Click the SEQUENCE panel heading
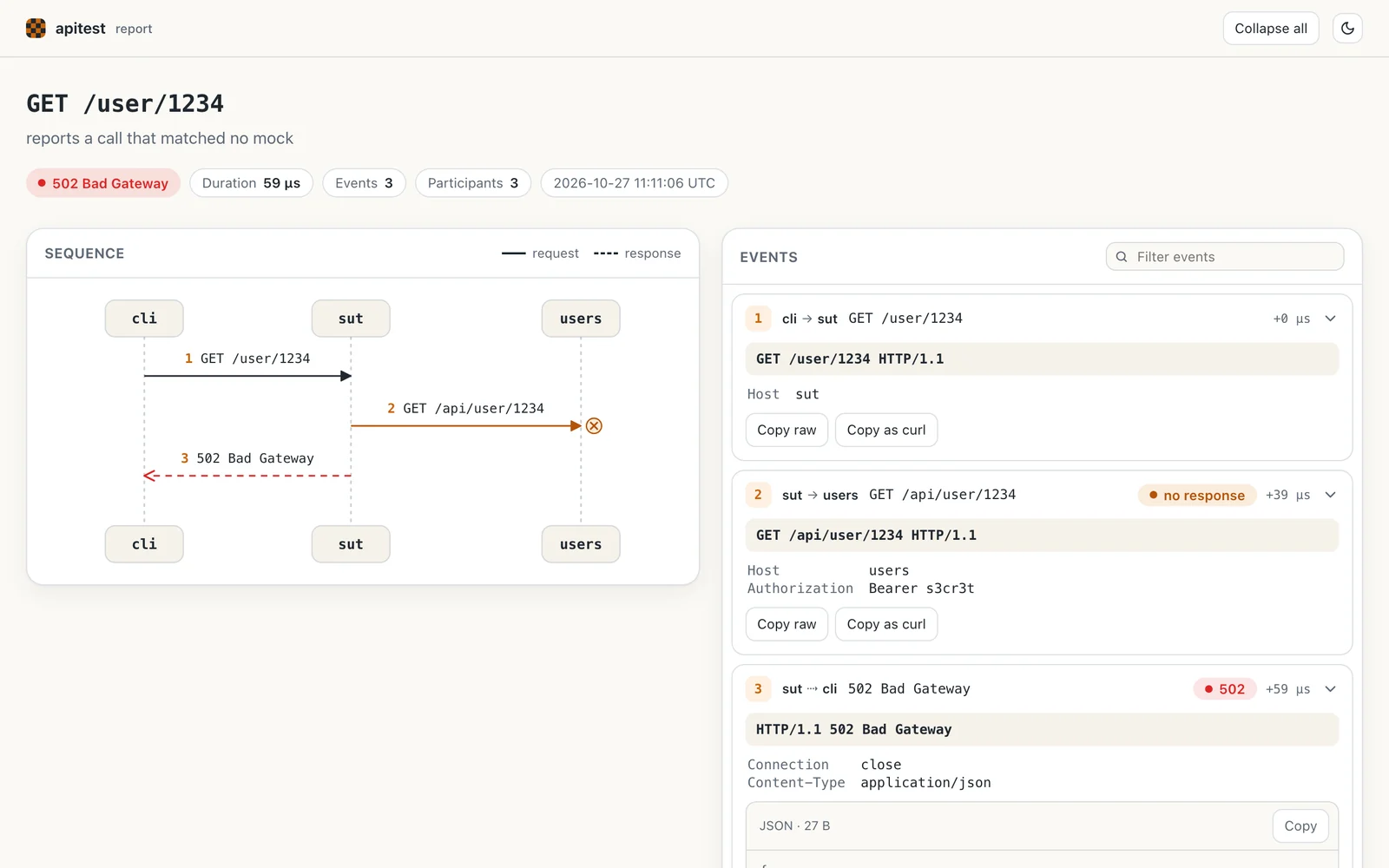 (84, 253)
